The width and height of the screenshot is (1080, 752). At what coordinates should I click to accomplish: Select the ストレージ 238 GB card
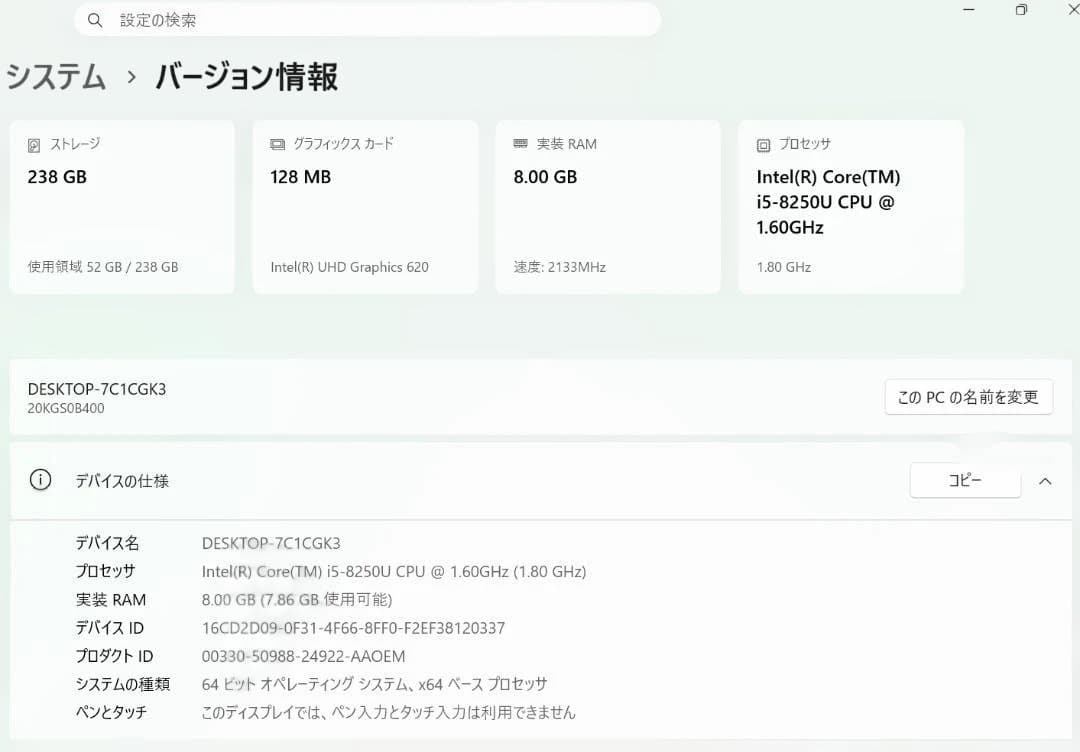[x=122, y=205]
